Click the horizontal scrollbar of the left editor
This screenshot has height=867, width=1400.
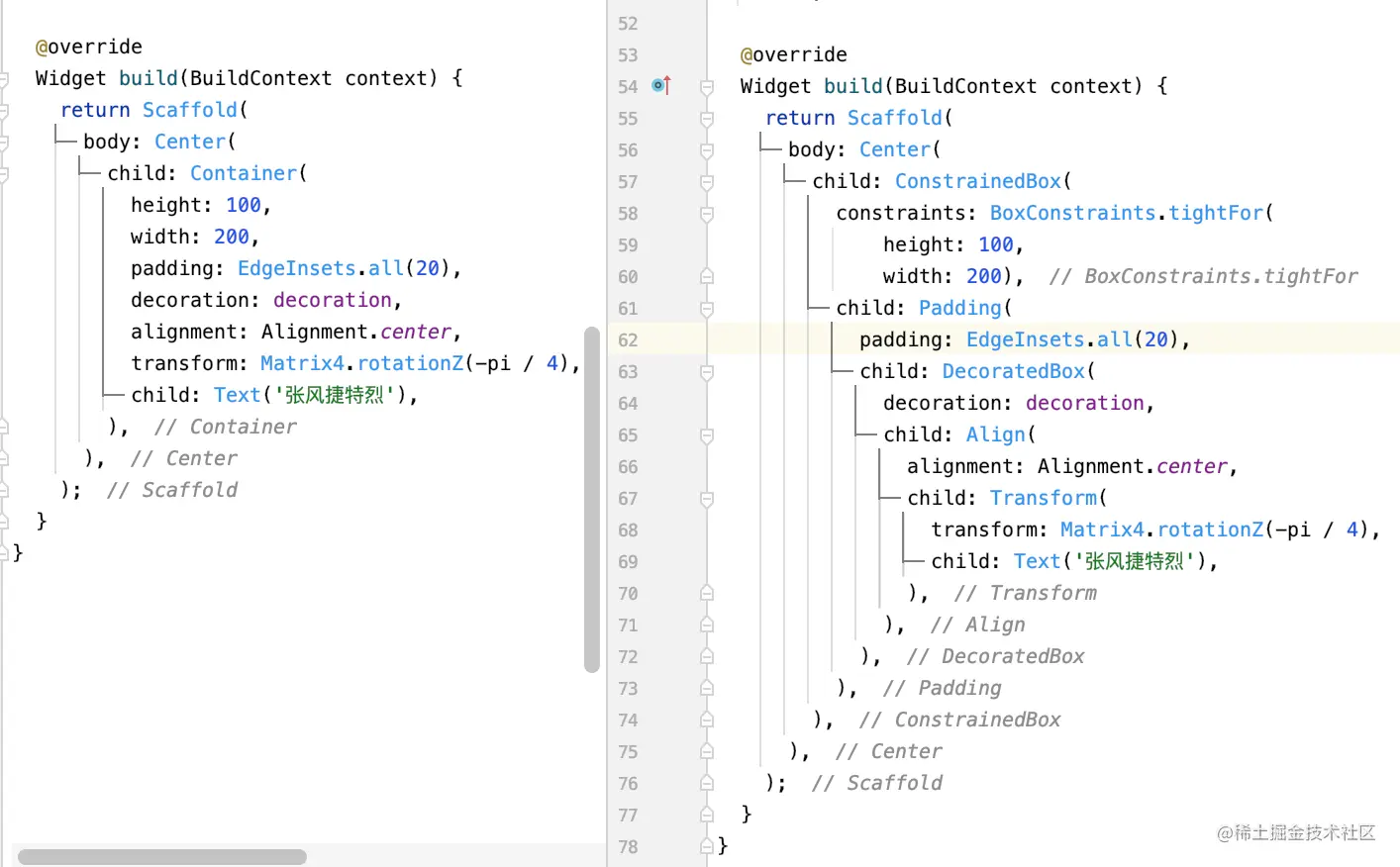[162, 857]
